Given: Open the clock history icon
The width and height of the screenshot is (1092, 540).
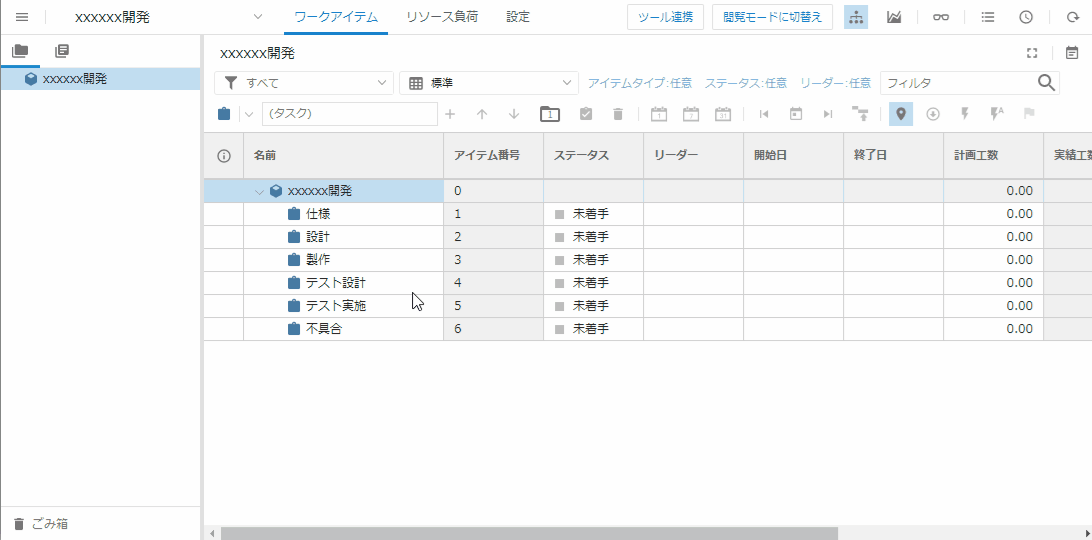Looking at the screenshot, I should click(1026, 17).
